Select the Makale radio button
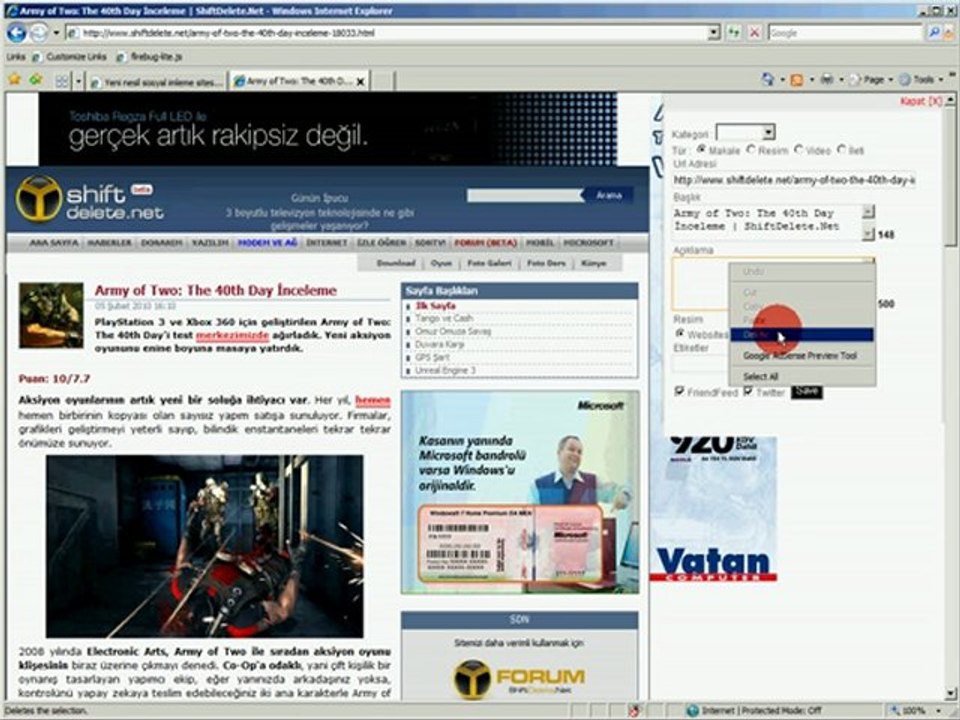The image size is (960, 720). (702, 149)
